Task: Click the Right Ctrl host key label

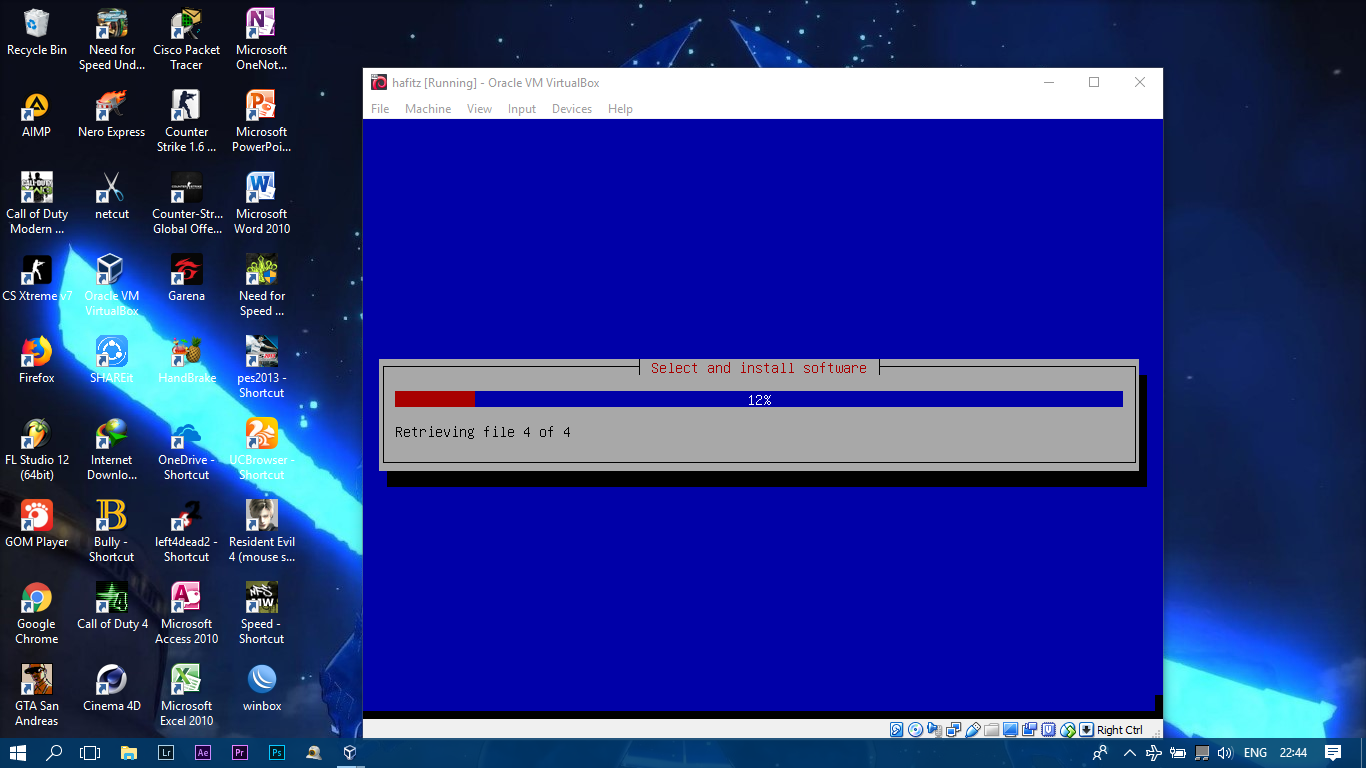Action: (1120, 730)
